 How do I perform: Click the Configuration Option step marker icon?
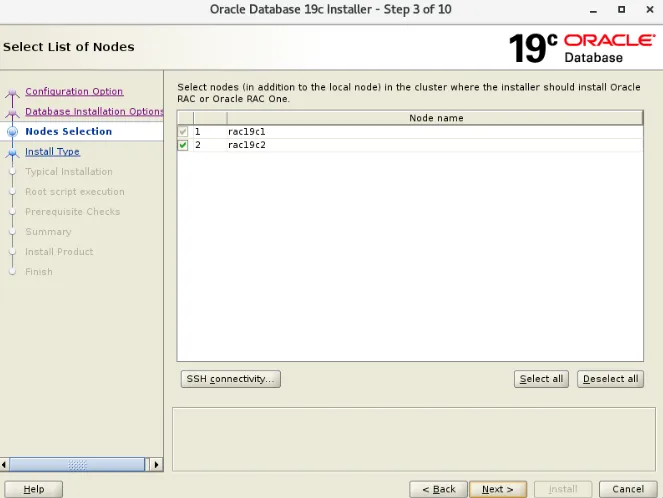12,93
